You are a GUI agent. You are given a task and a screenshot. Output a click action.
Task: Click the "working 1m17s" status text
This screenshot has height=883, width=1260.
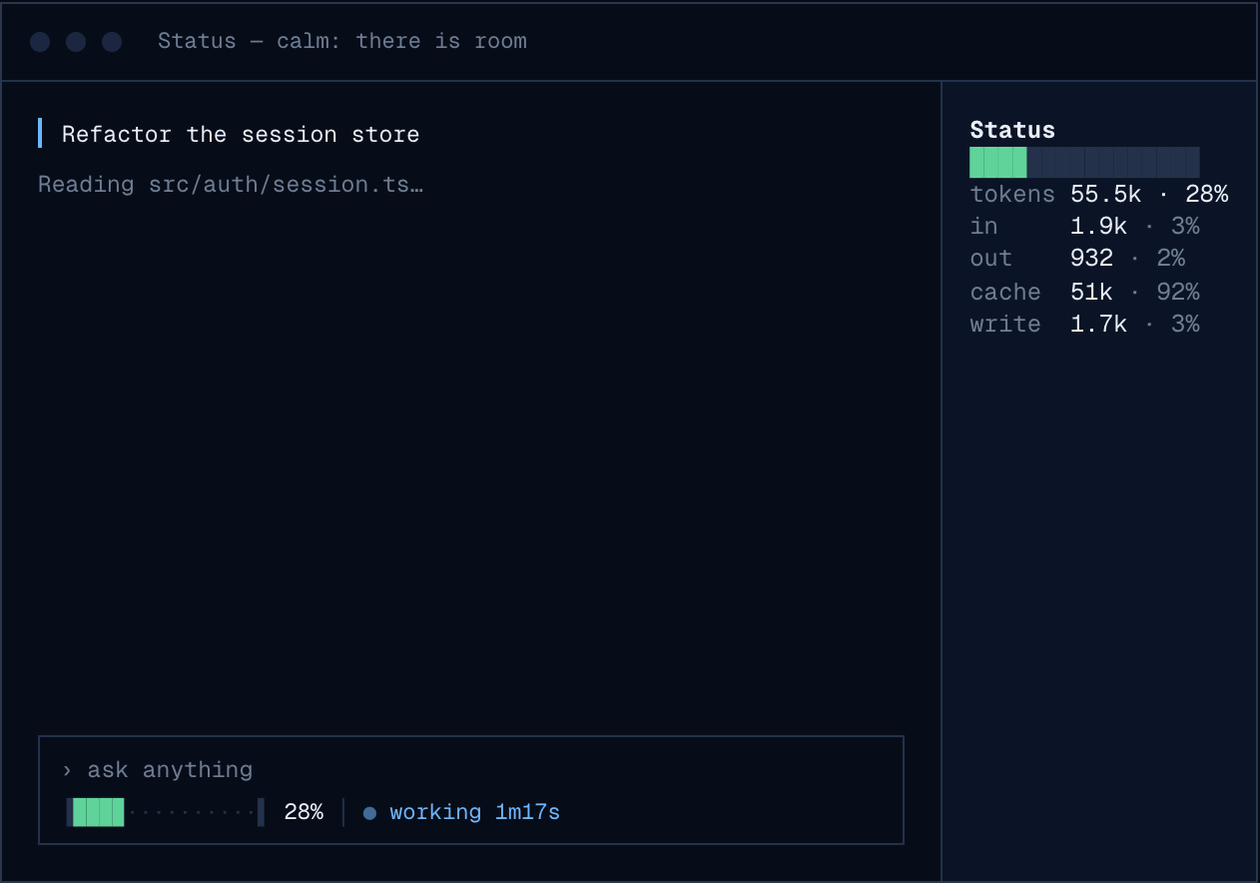coord(475,812)
